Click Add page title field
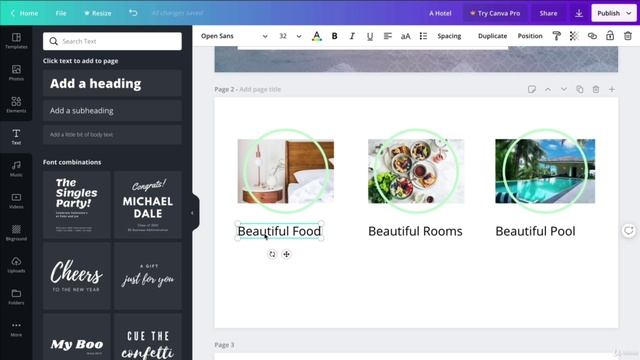 (260, 89)
